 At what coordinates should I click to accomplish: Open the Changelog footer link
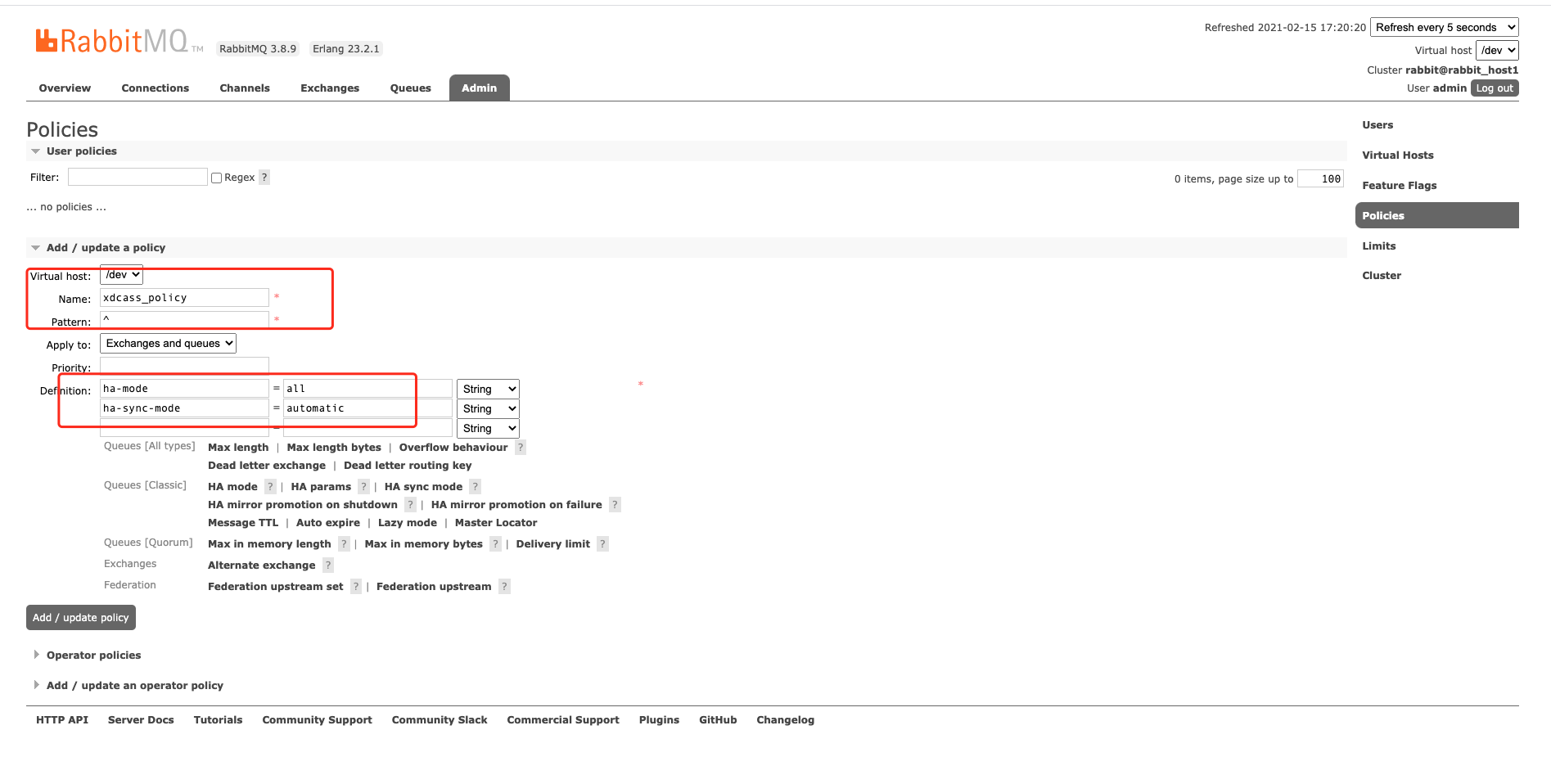(x=786, y=720)
